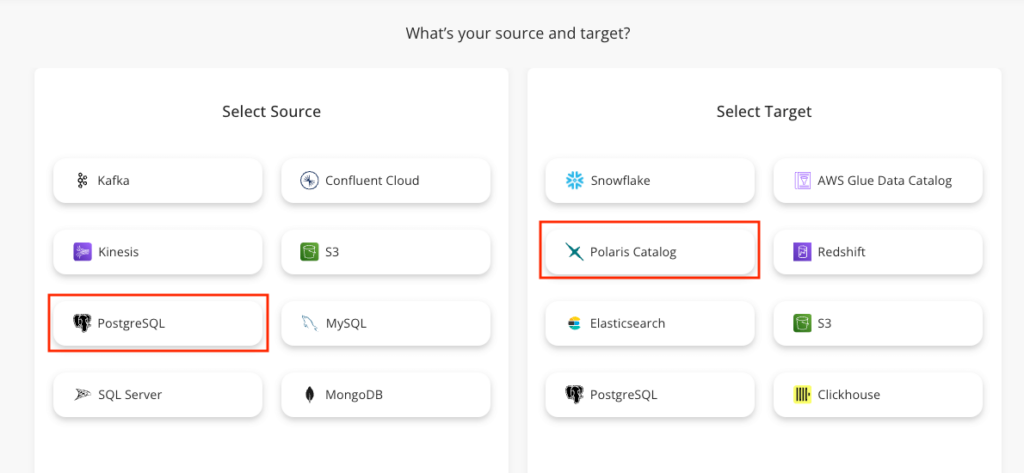Screen dimensions: 1024x473
Task: Pick SQL Server as the source
Action: [158, 395]
